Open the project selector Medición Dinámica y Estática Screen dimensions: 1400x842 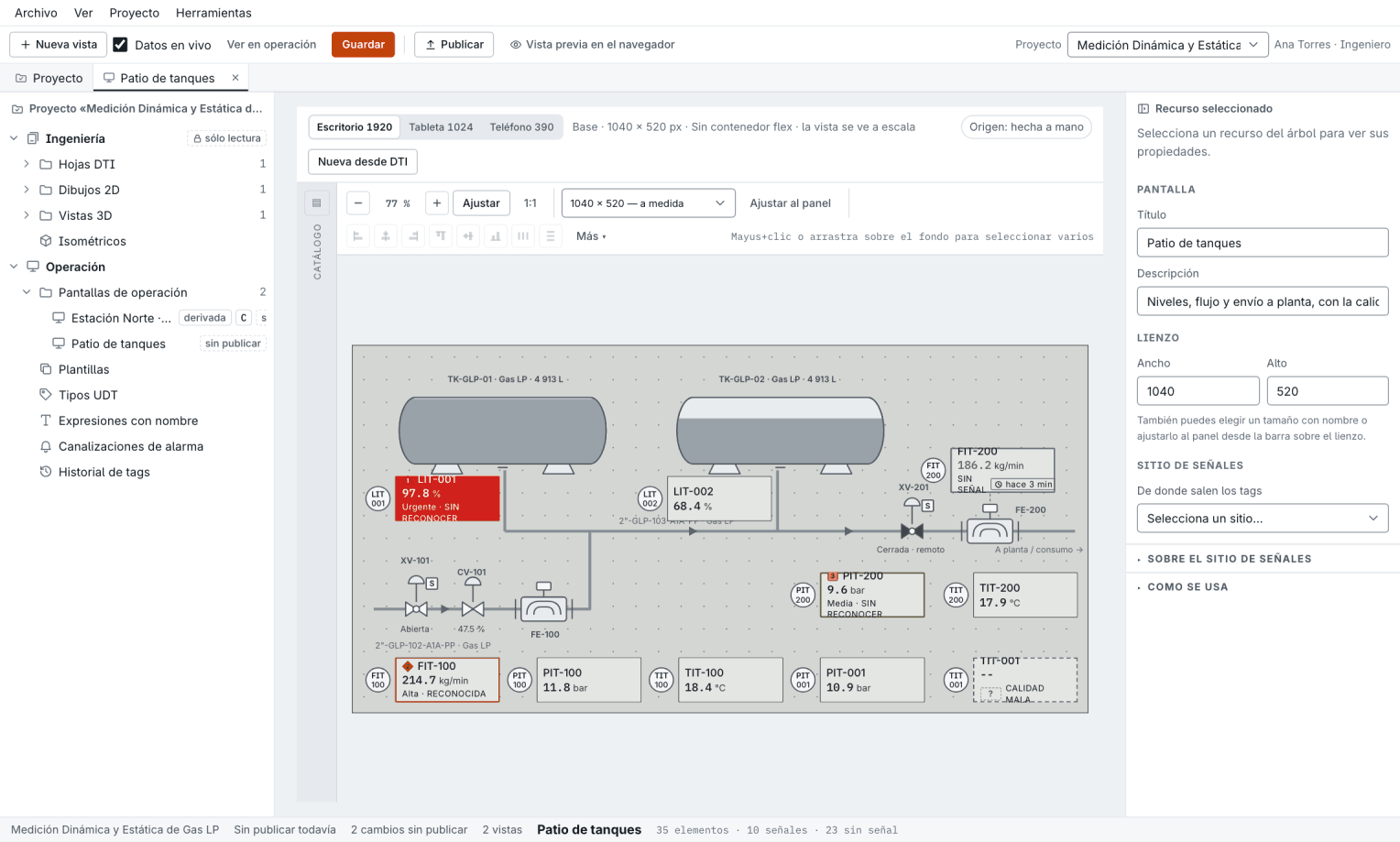pos(1167,45)
